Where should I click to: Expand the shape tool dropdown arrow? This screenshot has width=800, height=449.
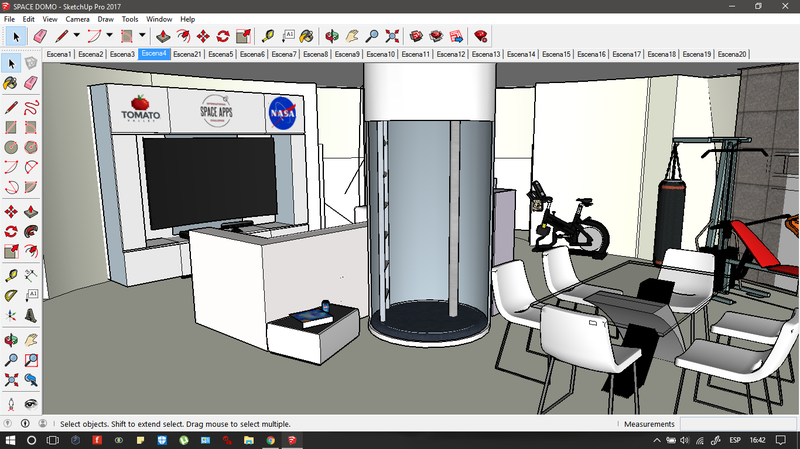(x=141, y=37)
